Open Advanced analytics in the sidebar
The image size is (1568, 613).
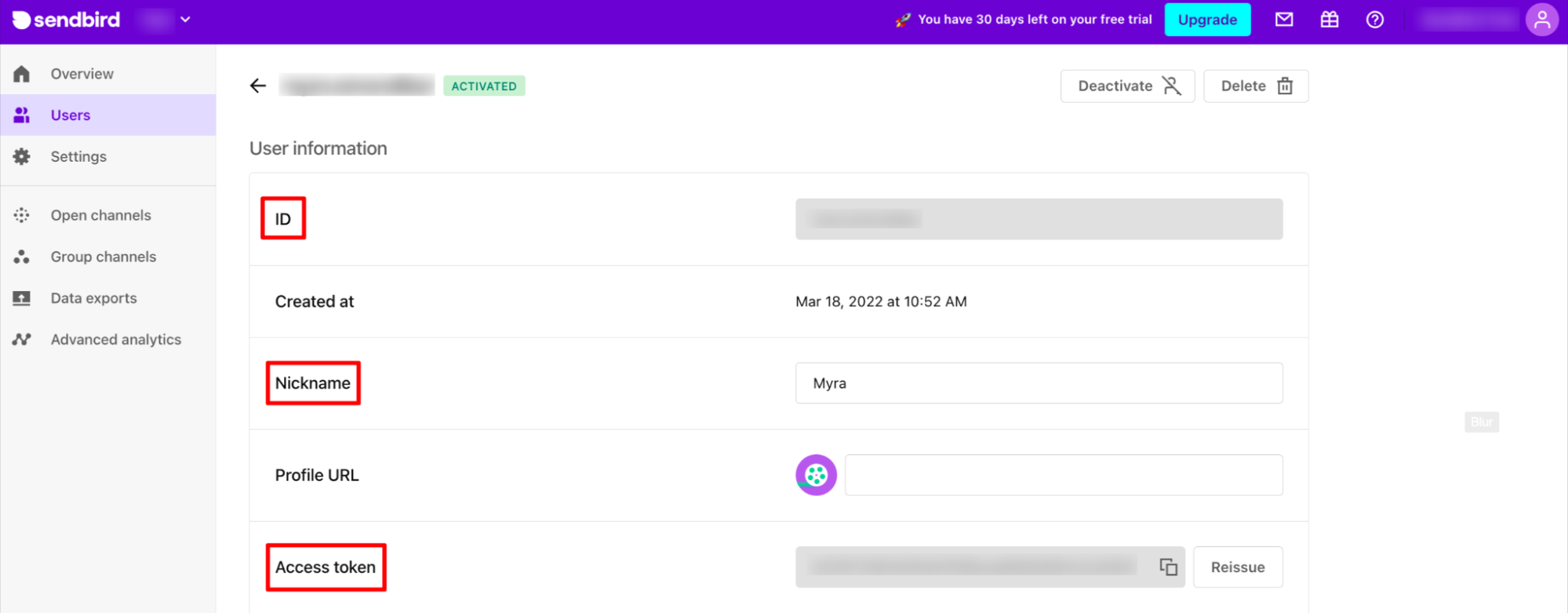[116, 339]
